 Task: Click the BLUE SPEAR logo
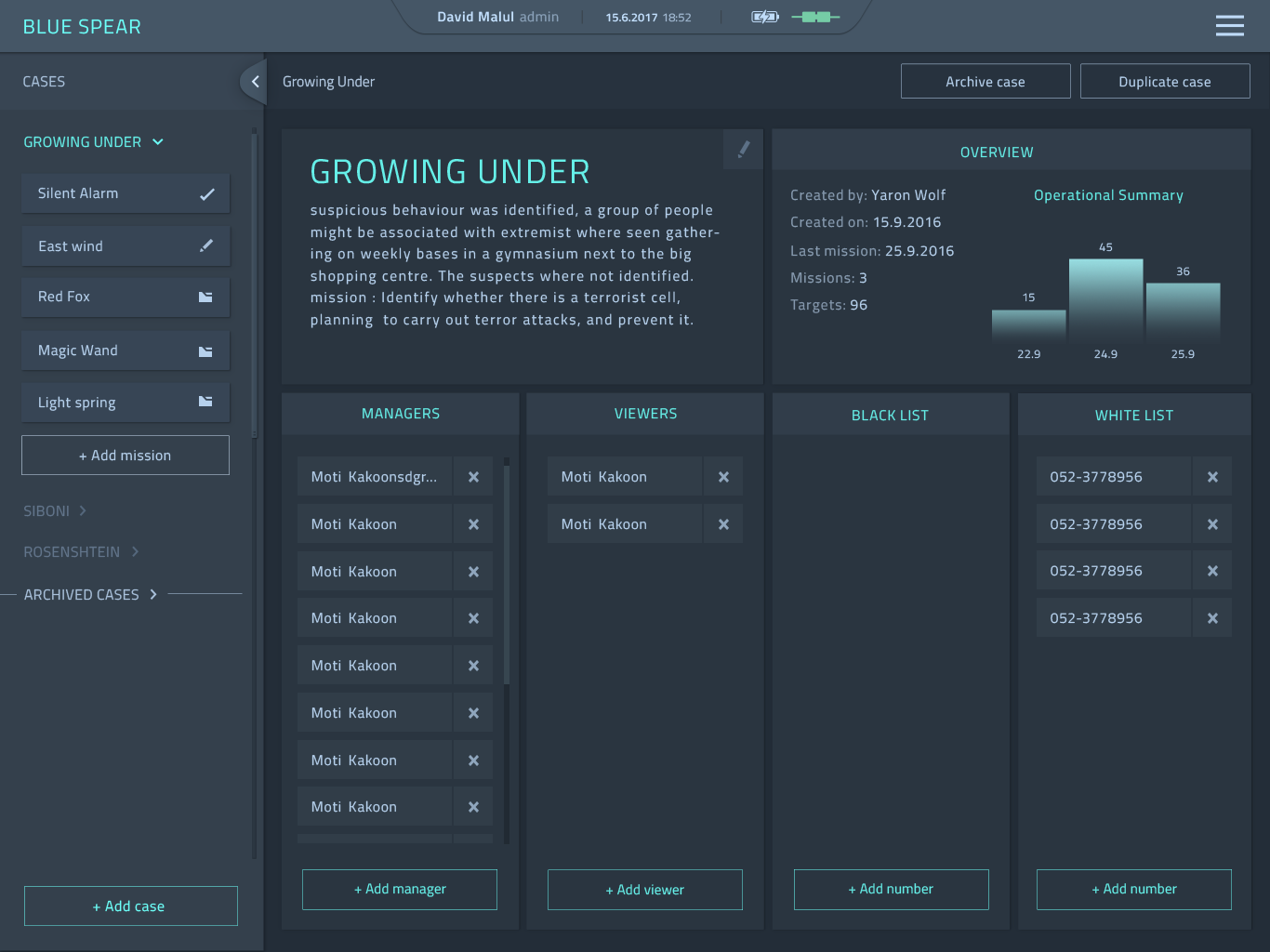pyautogui.click(x=82, y=27)
